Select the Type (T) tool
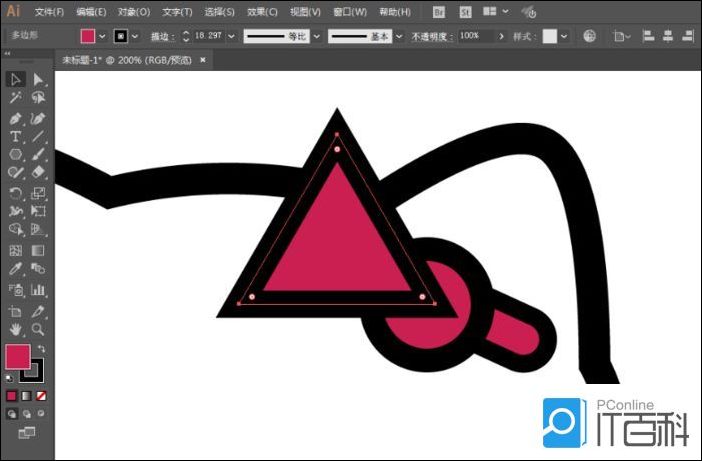Image resolution: width=702 pixels, height=461 pixels. 16,137
